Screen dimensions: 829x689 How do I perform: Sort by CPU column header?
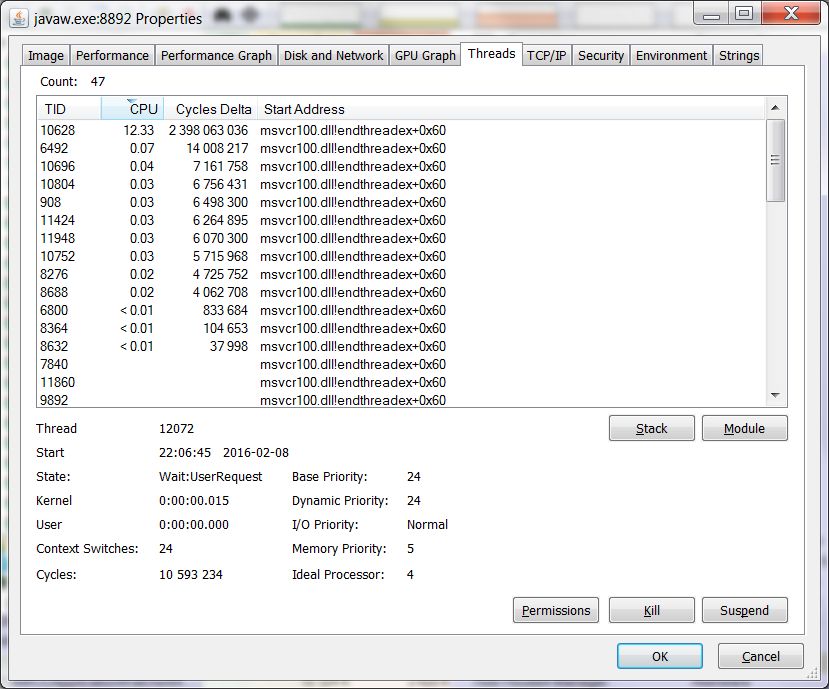click(x=132, y=109)
